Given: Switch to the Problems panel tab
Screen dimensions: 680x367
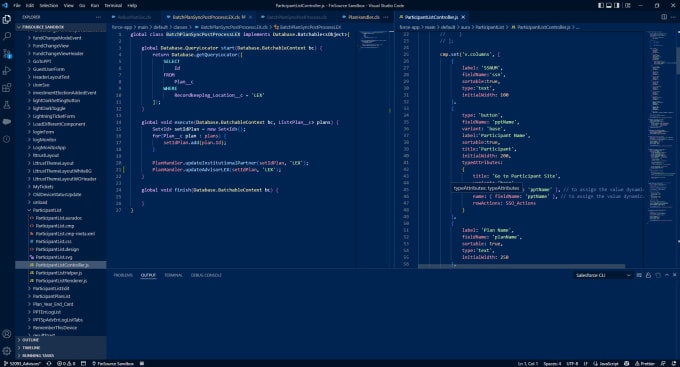Looking at the screenshot, I should pyautogui.click(x=123, y=275).
